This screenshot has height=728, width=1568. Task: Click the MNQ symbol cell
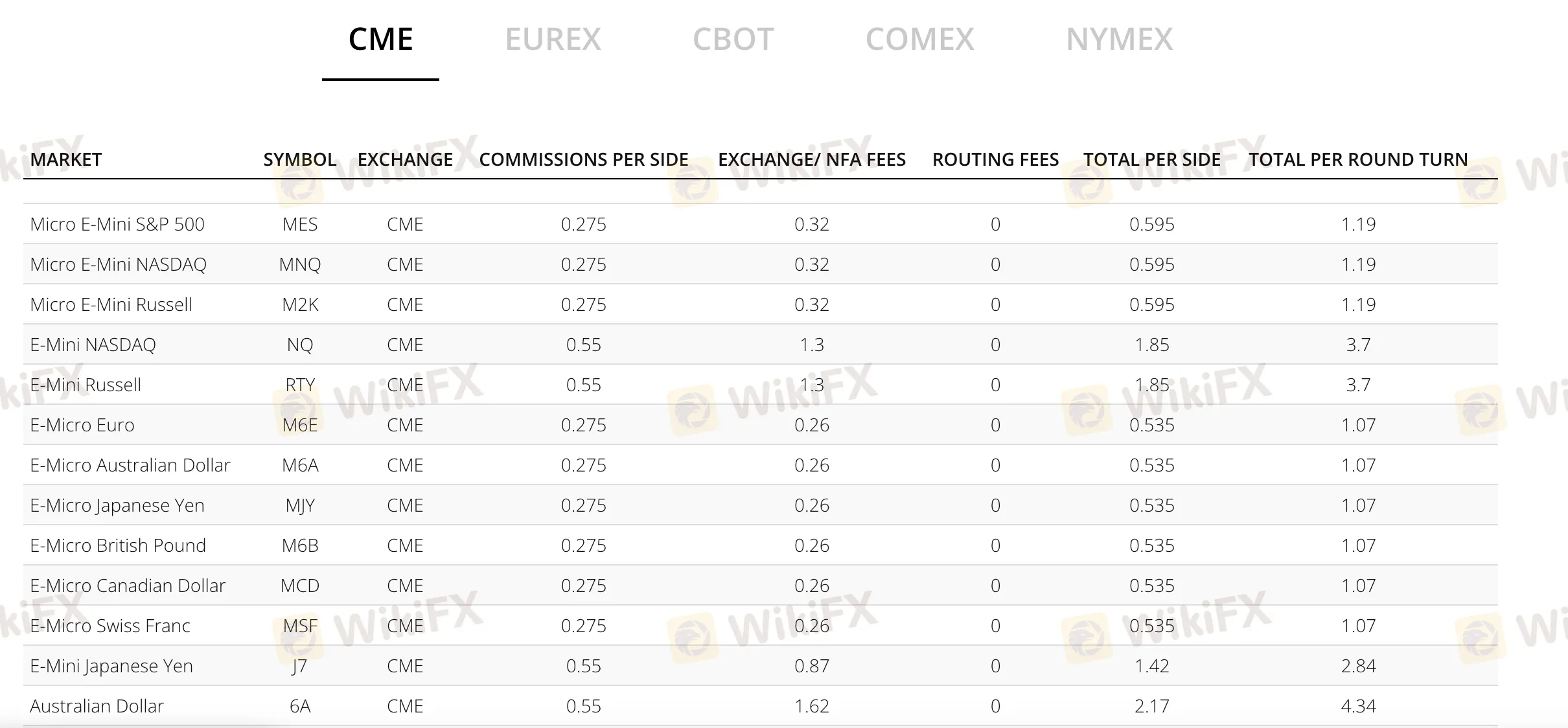coord(300,264)
